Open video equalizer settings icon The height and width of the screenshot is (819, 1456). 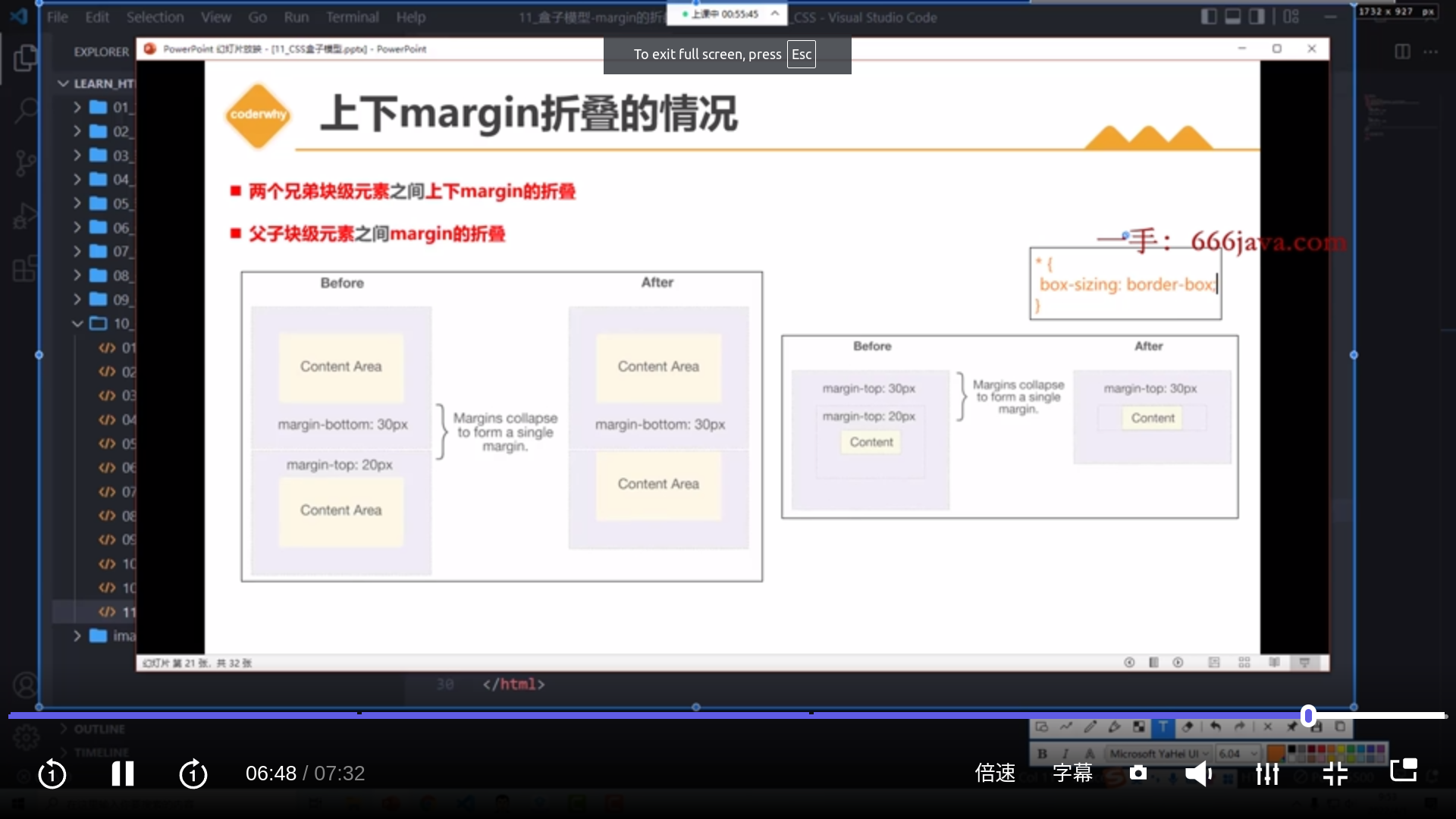[x=1267, y=773]
